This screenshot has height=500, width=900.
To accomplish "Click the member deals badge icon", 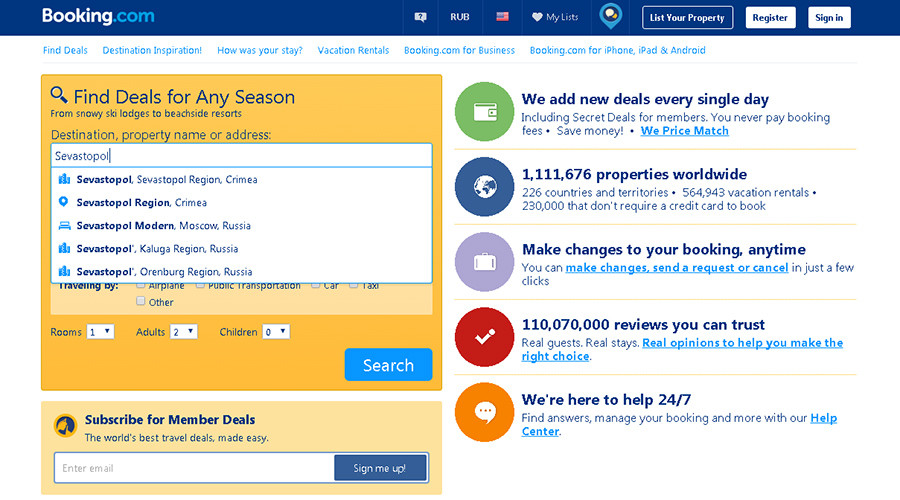I will click(x=65, y=426).
